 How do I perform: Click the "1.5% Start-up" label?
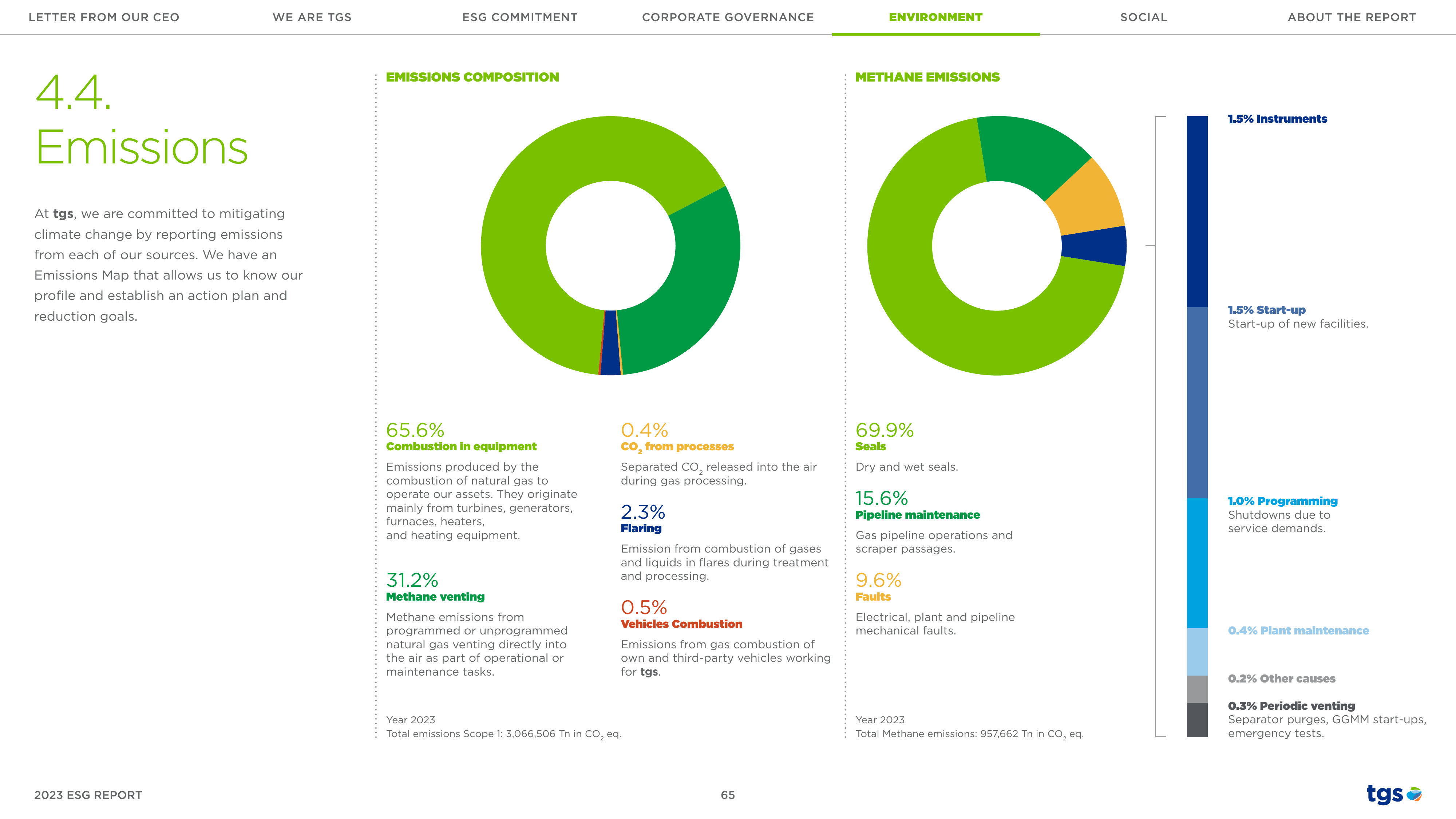click(x=1267, y=310)
